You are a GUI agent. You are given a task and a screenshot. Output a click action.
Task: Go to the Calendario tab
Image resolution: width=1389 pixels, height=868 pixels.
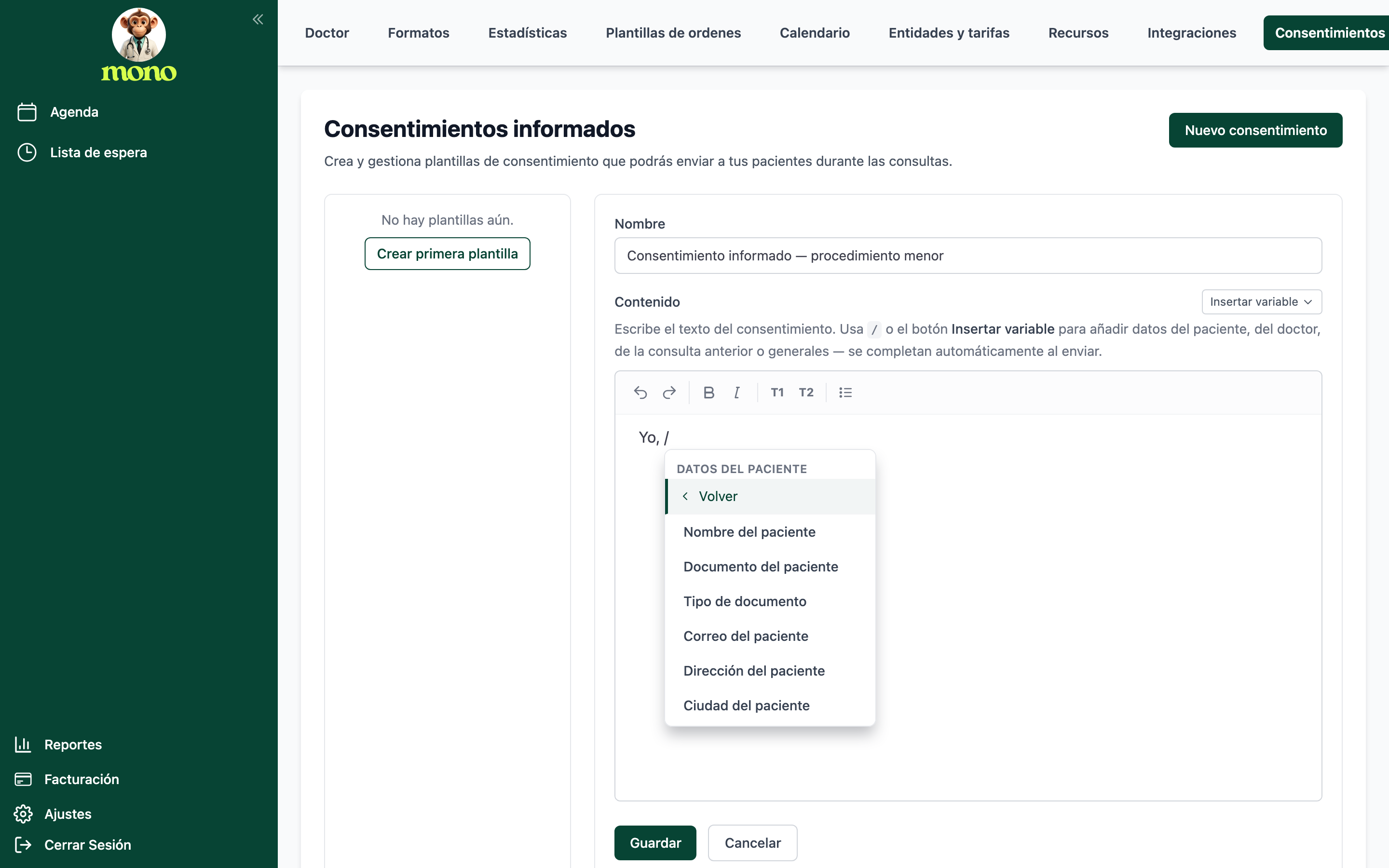coord(815,33)
